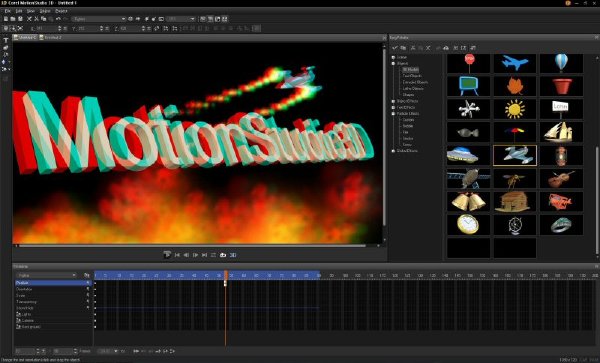600x363 pixels.
Task: Click the Open file folder icon
Action: pos(13,19)
